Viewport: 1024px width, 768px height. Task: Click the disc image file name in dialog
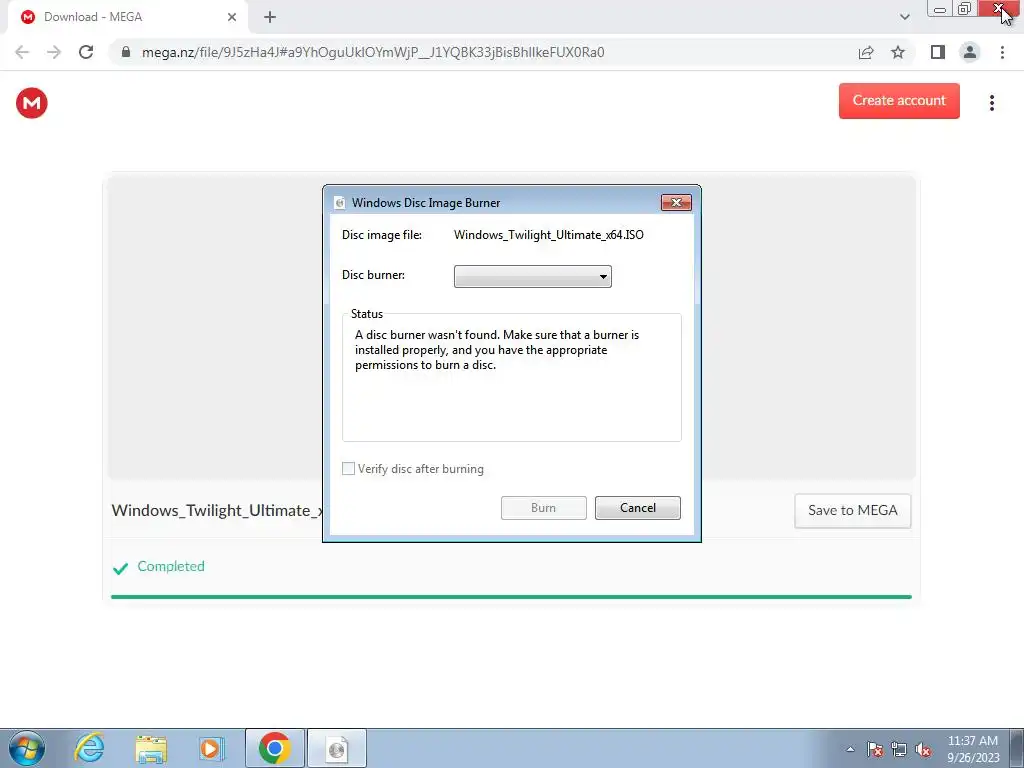549,235
